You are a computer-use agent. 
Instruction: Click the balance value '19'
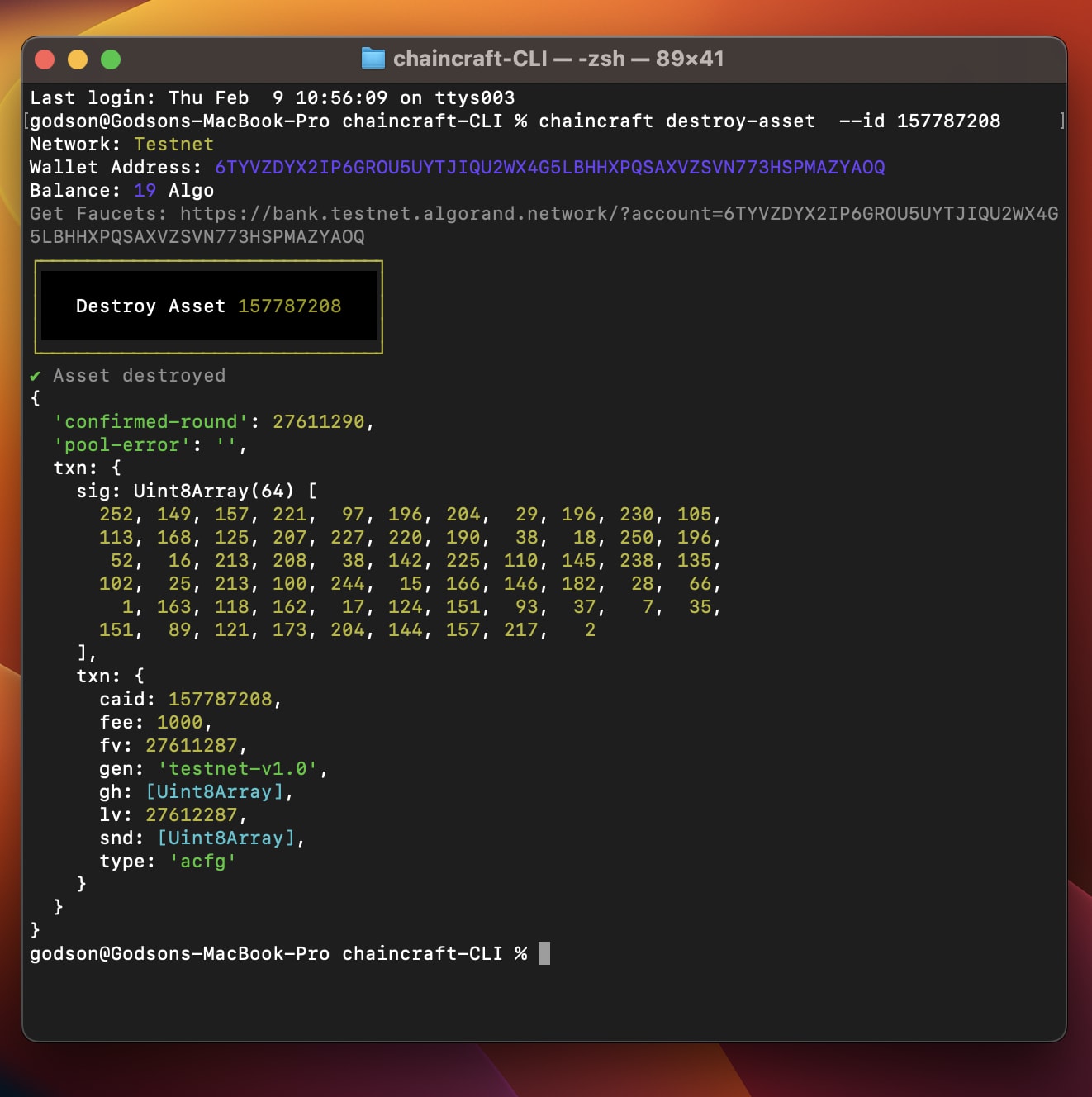tap(145, 190)
